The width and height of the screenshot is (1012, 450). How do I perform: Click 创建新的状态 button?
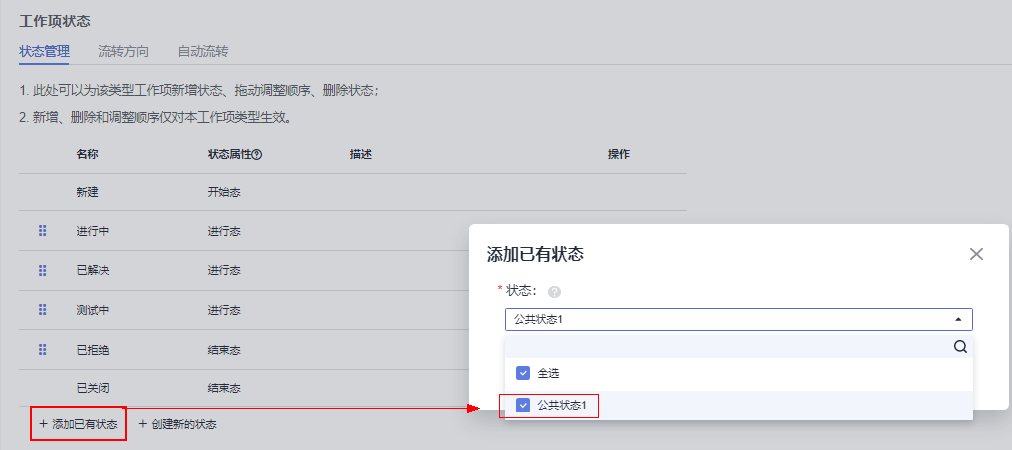(x=177, y=424)
